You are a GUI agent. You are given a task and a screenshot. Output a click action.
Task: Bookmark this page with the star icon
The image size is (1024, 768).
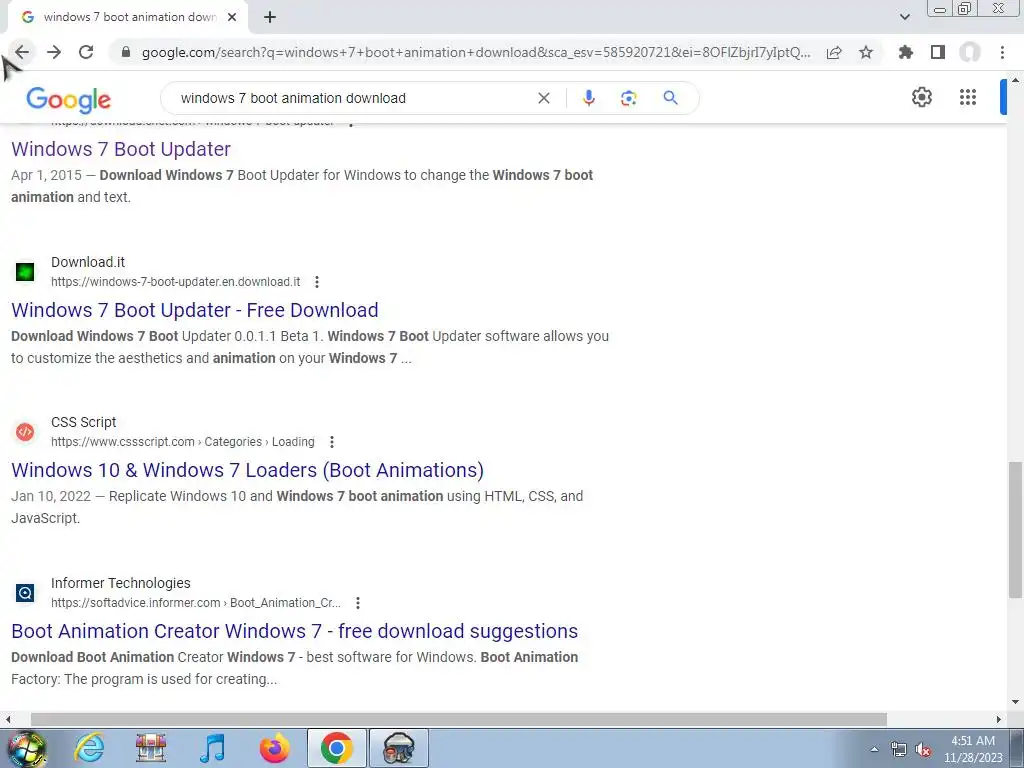tap(866, 52)
